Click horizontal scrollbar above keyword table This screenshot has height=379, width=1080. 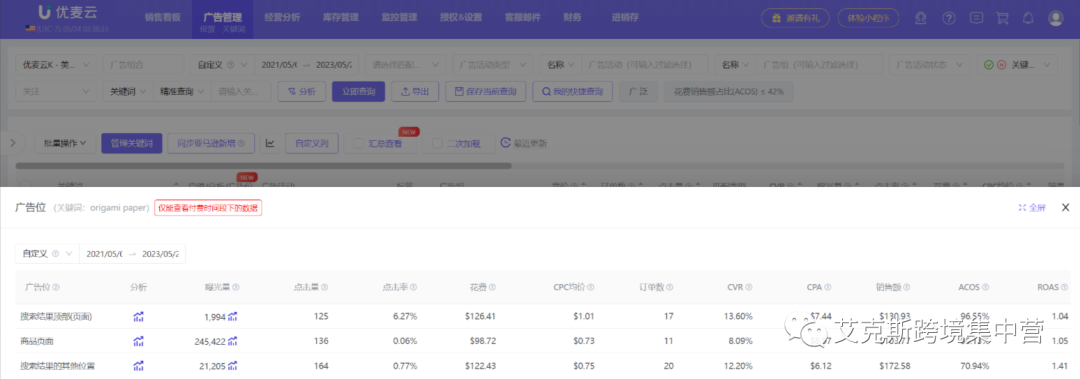pos(263,165)
